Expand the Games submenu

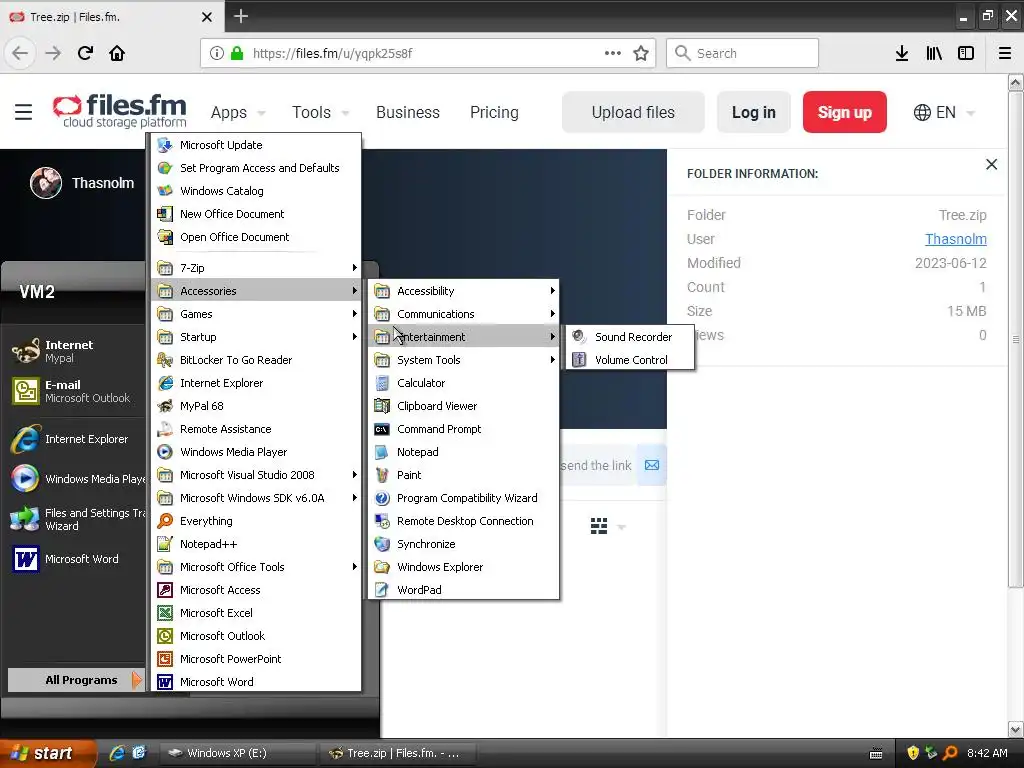(x=256, y=313)
